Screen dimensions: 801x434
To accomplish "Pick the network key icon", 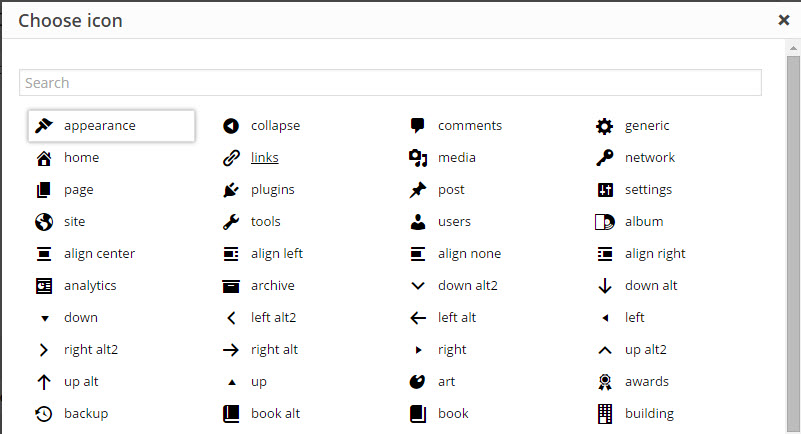I will (605, 158).
